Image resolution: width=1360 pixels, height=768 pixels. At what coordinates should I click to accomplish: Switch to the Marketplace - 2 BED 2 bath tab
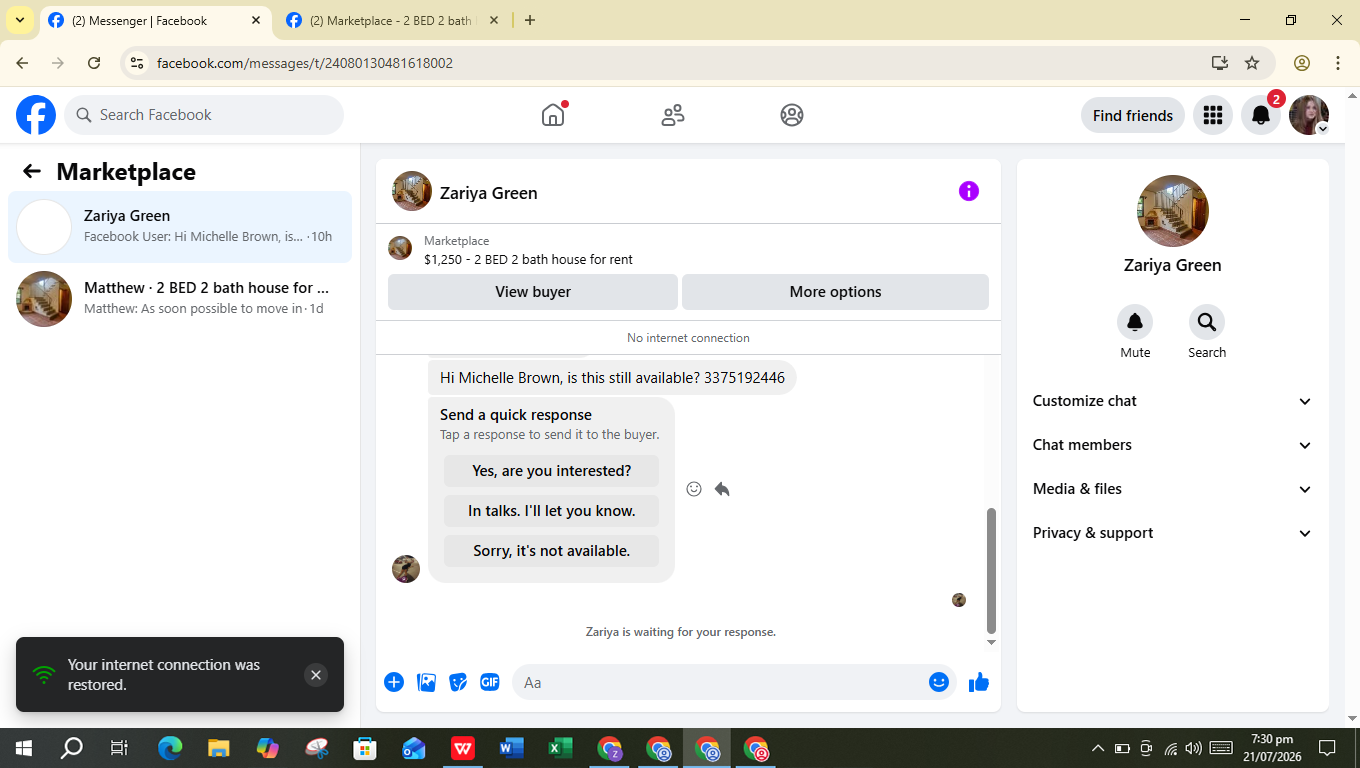[392, 20]
